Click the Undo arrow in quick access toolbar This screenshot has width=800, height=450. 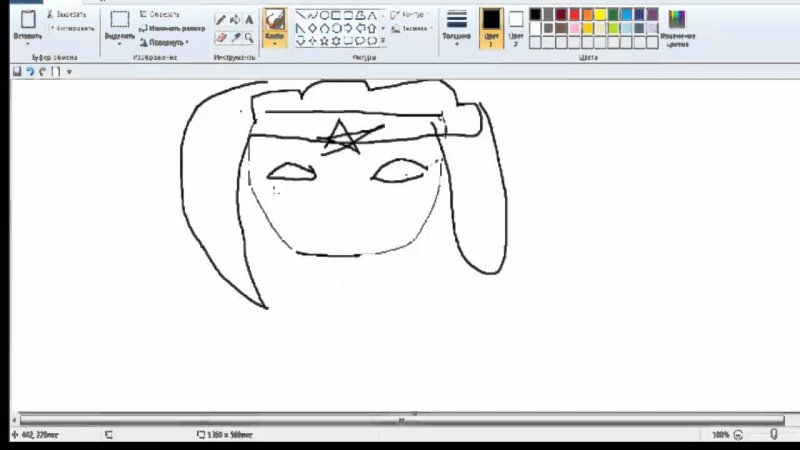tap(30, 71)
